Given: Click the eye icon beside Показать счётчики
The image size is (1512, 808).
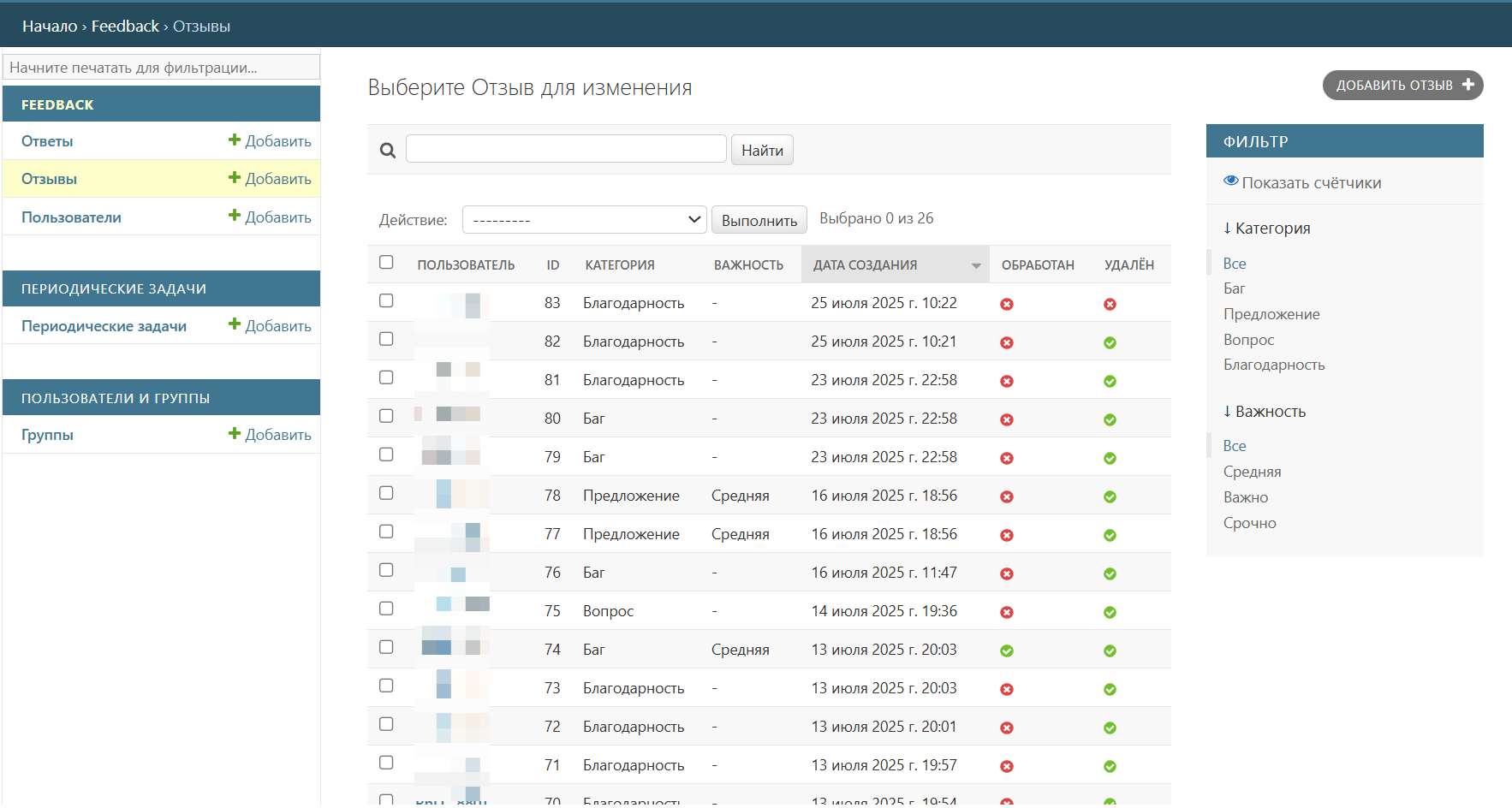Looking at the screenshot, I should [x=1230, y=181].
